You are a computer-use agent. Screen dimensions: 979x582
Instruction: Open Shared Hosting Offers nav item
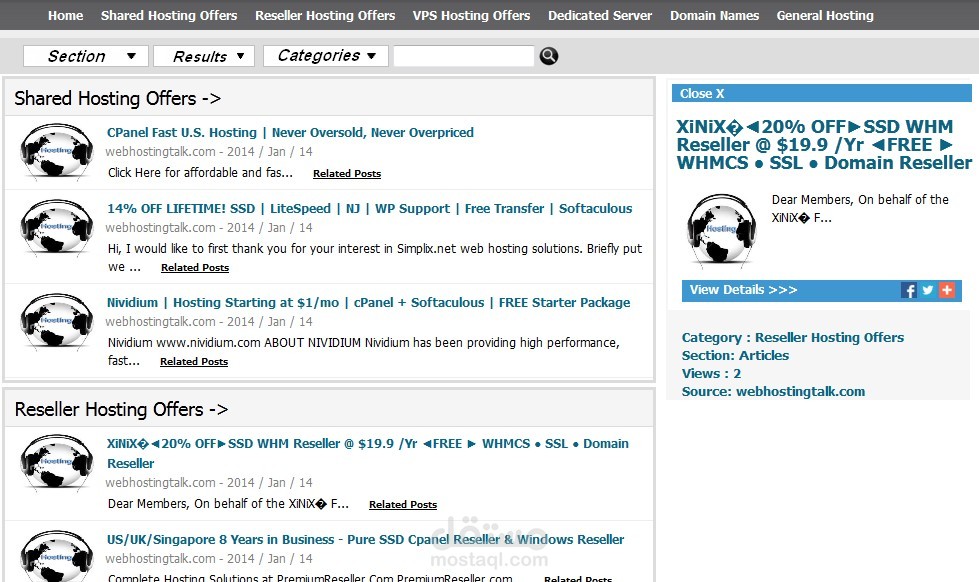pyautogui.click(x=169, y=16)
